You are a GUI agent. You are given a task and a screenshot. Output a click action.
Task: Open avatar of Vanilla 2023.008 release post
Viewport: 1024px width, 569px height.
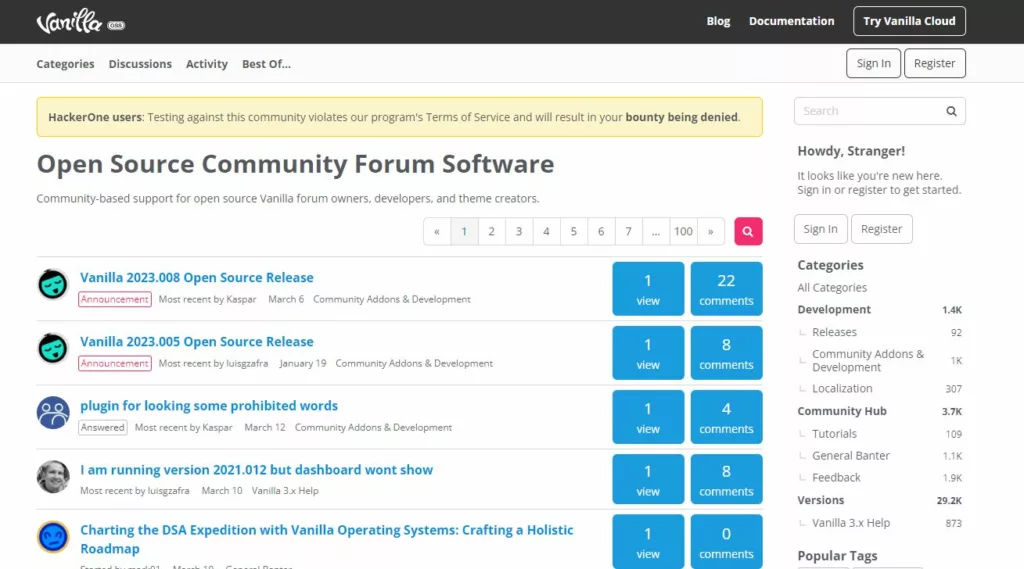click(x=53, y=284)
